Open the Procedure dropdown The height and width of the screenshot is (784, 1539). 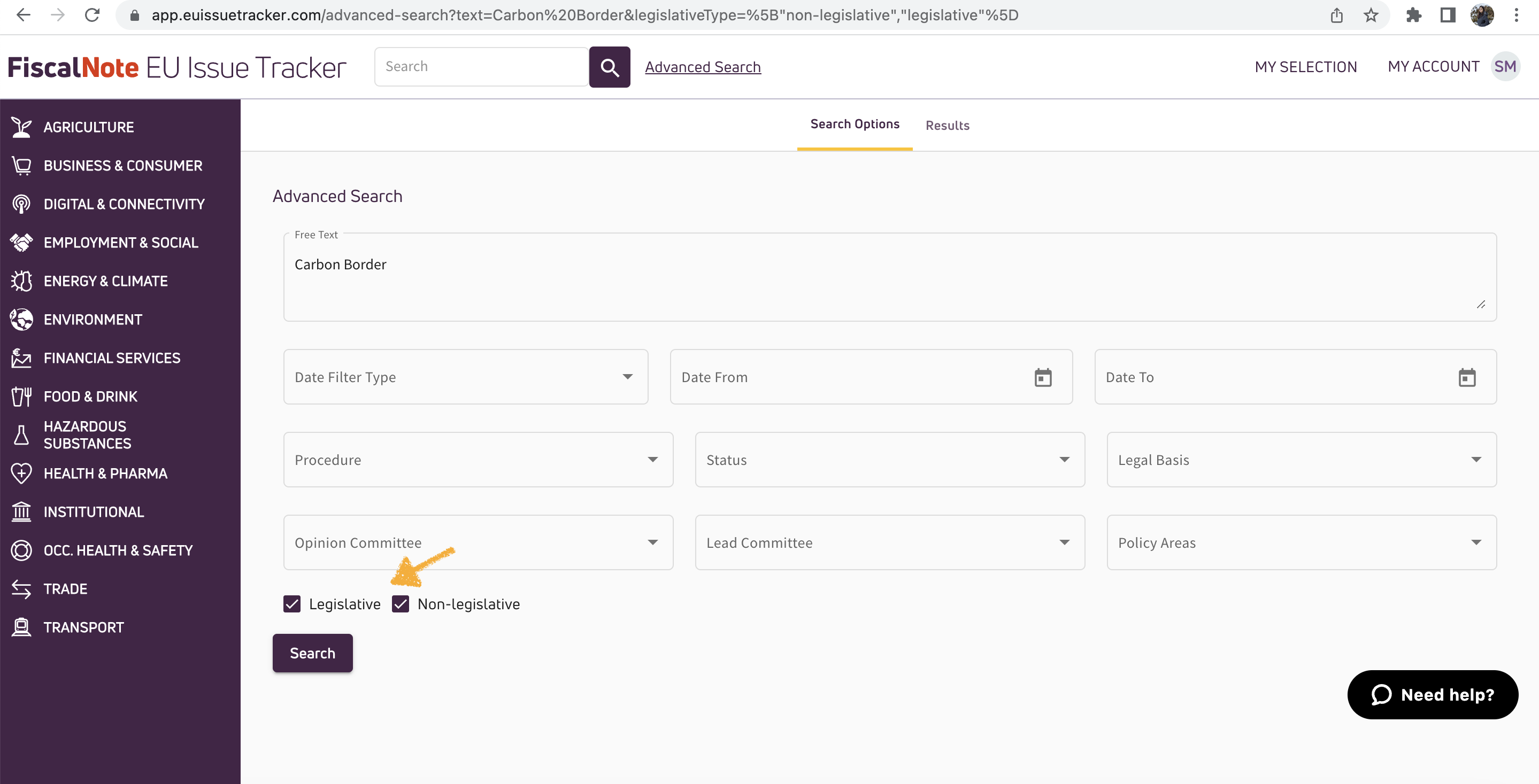(479, 460)
